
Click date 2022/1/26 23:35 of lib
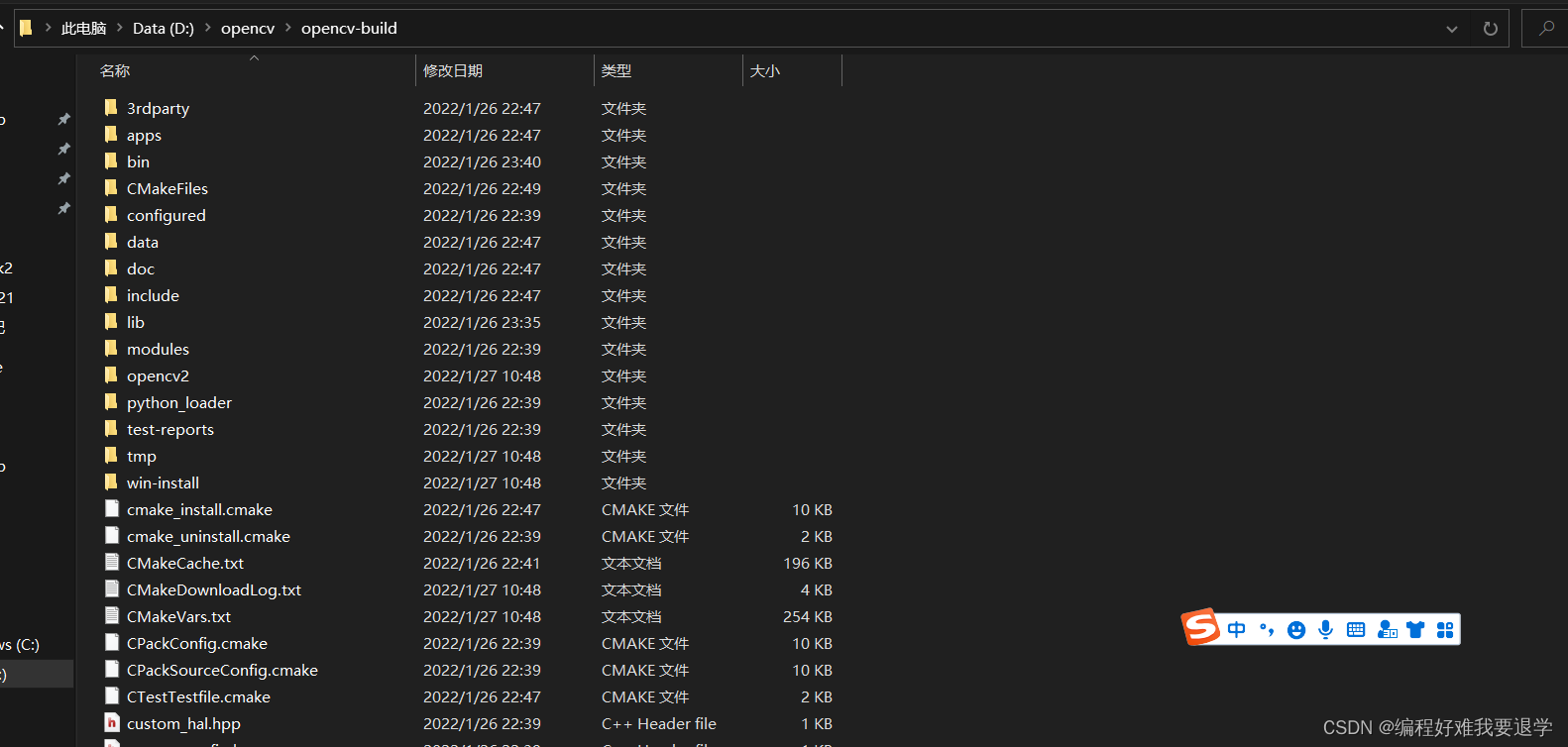[x=482, y=322]
